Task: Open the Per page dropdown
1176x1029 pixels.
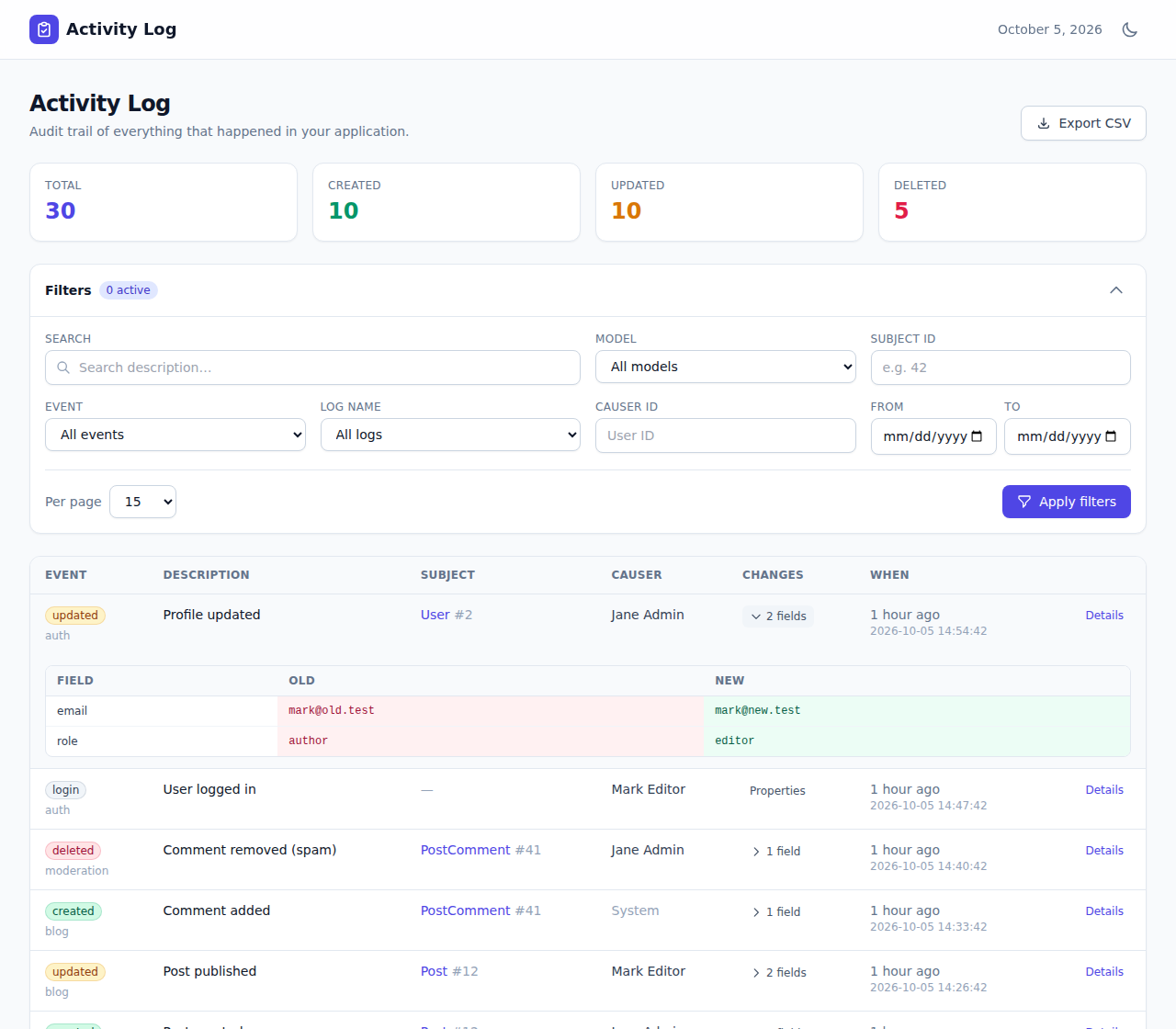Action: pyautogui.click(x=142, y=502)
